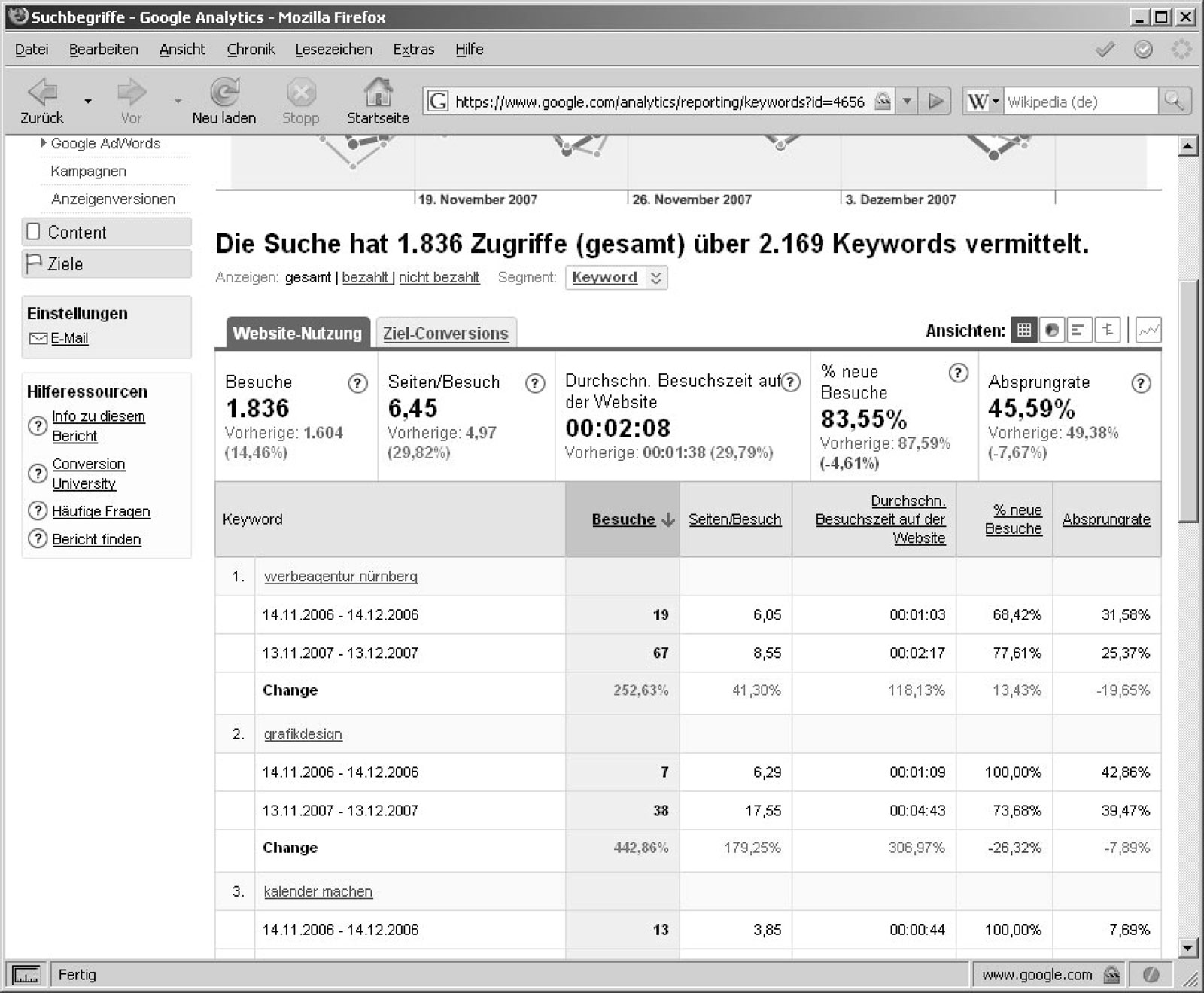Click the vertical scrollbar down arrow
Viewport: 1204px width, 993px height.
coord(1187,947)
